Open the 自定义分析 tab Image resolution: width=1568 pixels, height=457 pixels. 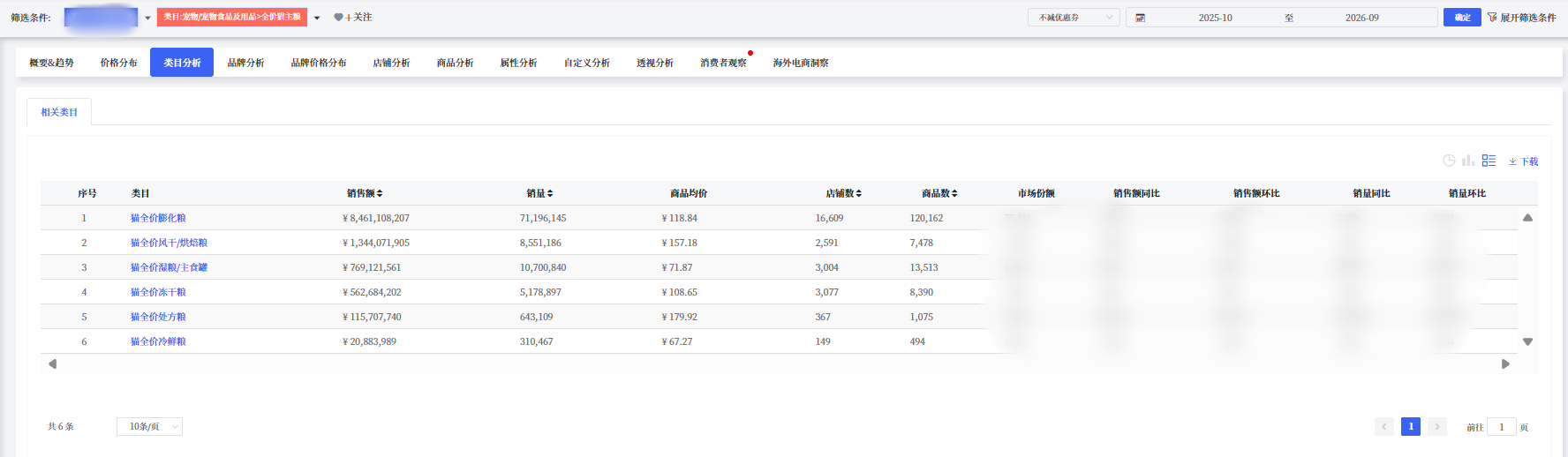587,63
